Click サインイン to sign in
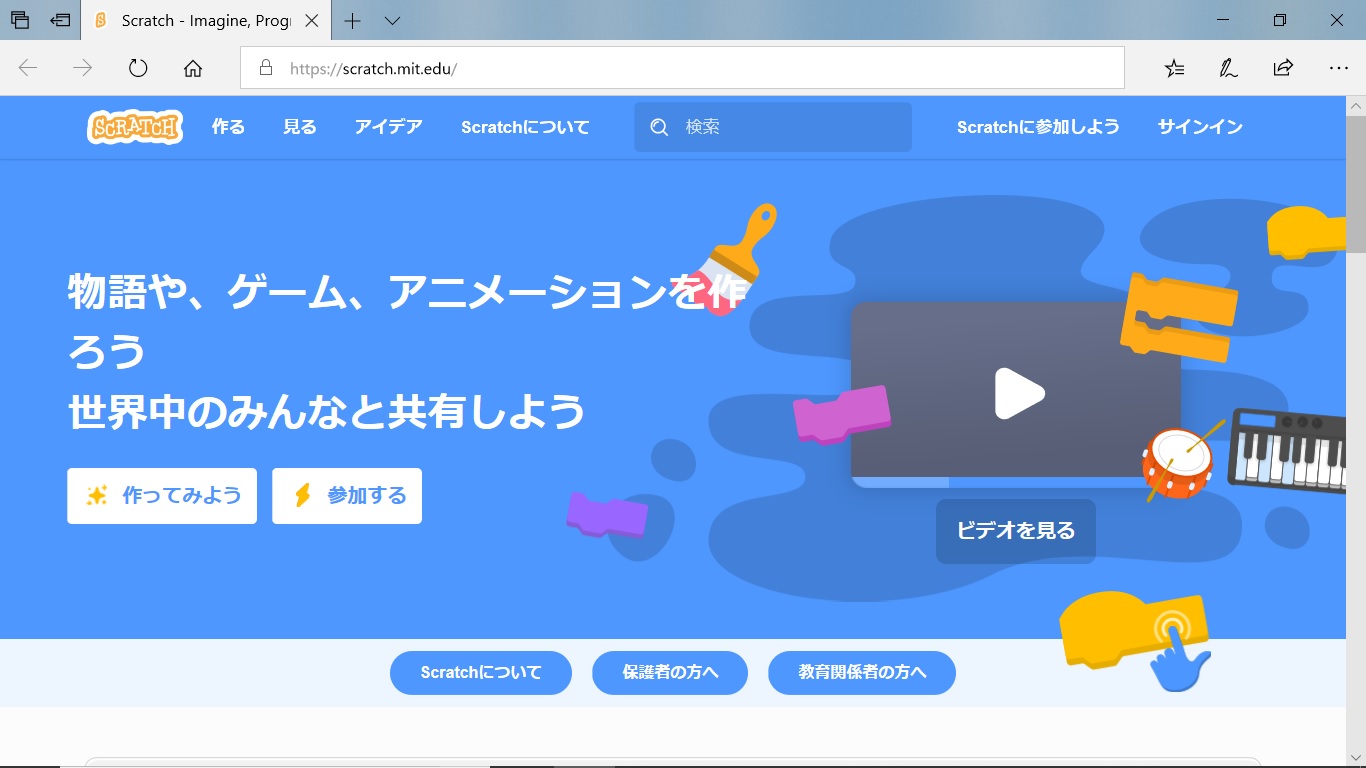The height and width of the screenshot is (768, 1366). 1200,127
